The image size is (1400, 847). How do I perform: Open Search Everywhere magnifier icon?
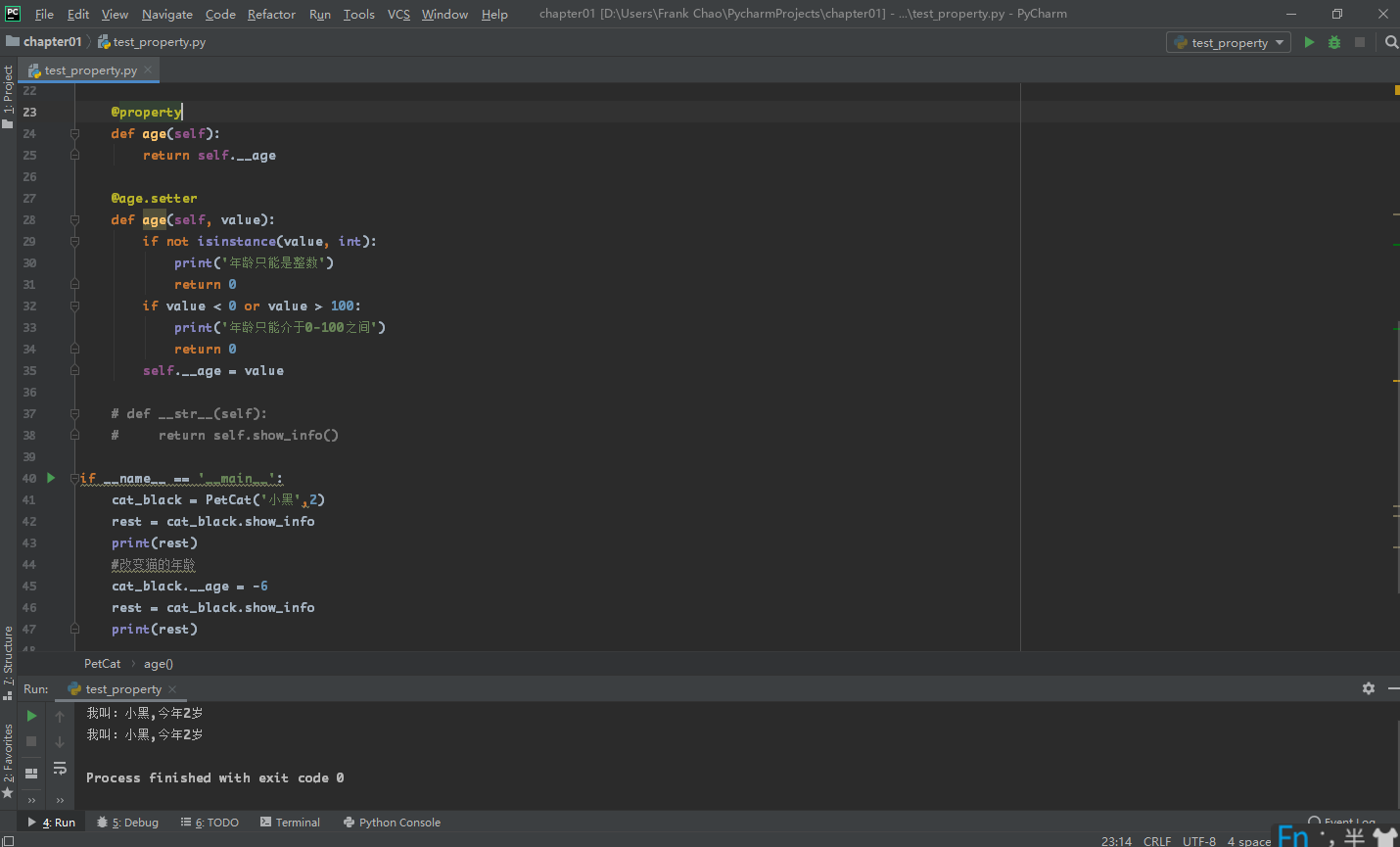coord(1391,42)
